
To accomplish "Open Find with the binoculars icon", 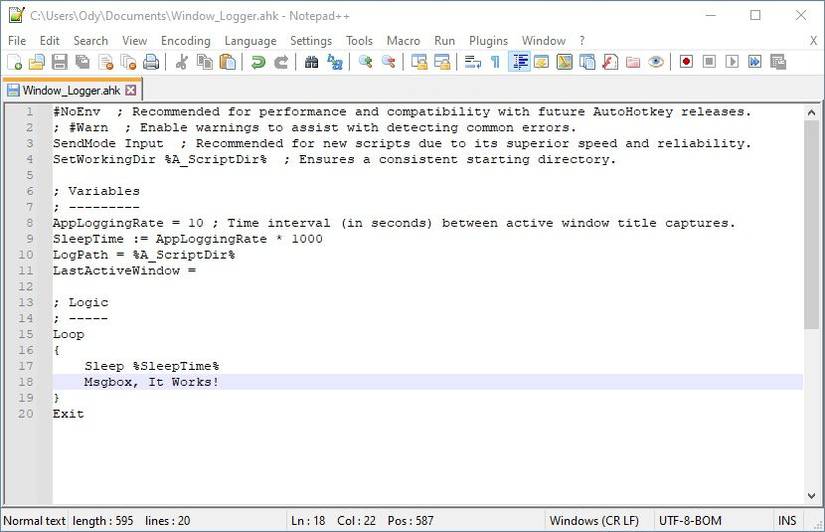I will [311, 62].
